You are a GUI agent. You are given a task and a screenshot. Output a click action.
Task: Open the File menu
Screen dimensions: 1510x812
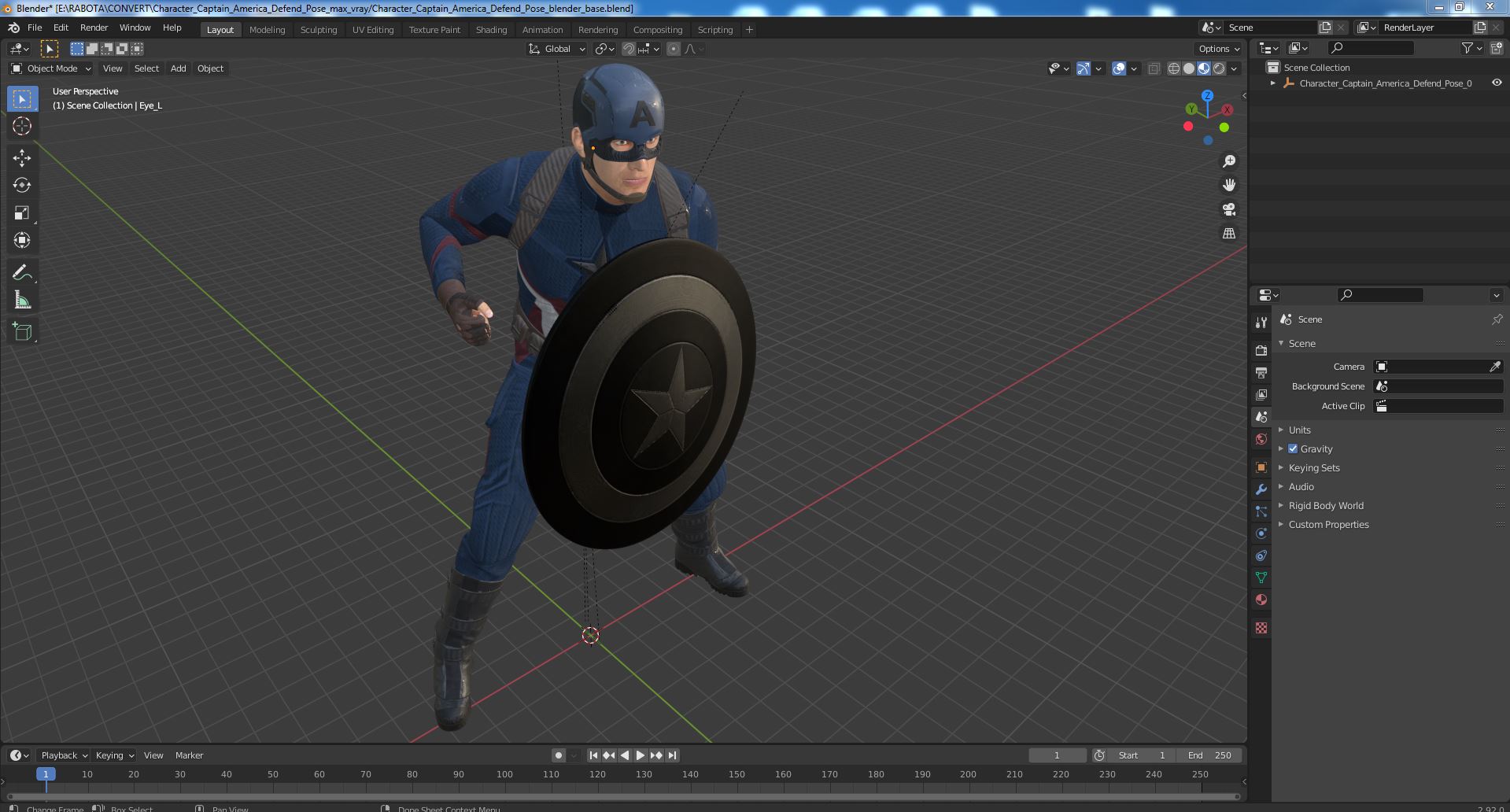35,28
